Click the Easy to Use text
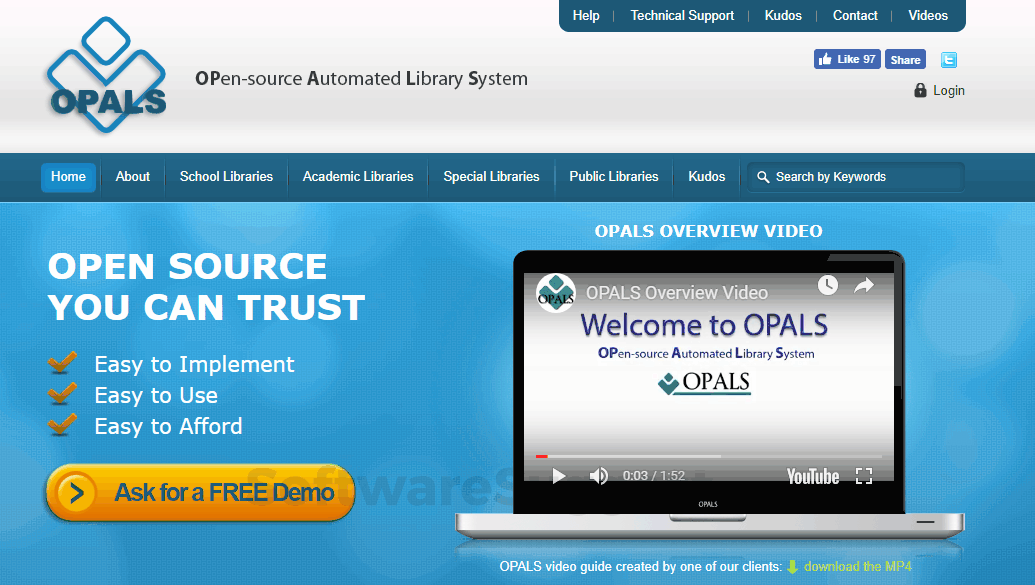The image size is (1035, 585). point(156,396)
